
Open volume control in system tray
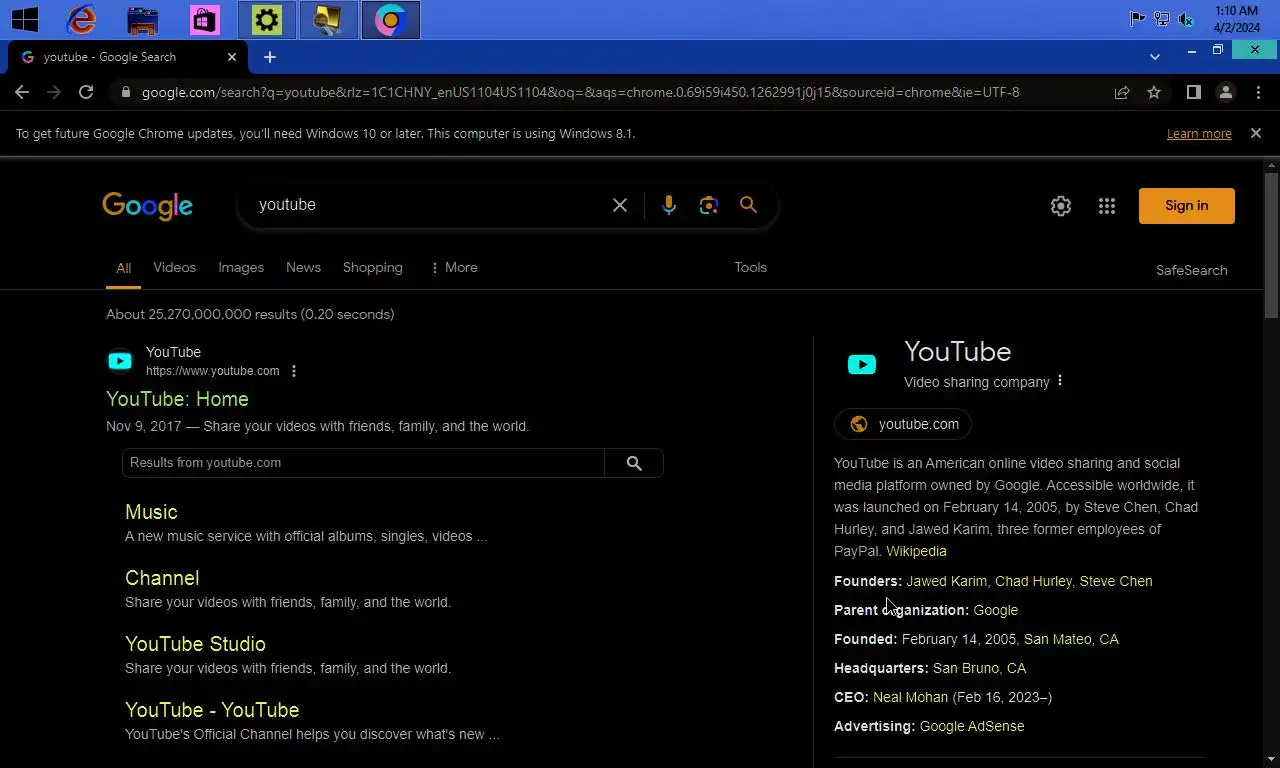(1186, 19)
